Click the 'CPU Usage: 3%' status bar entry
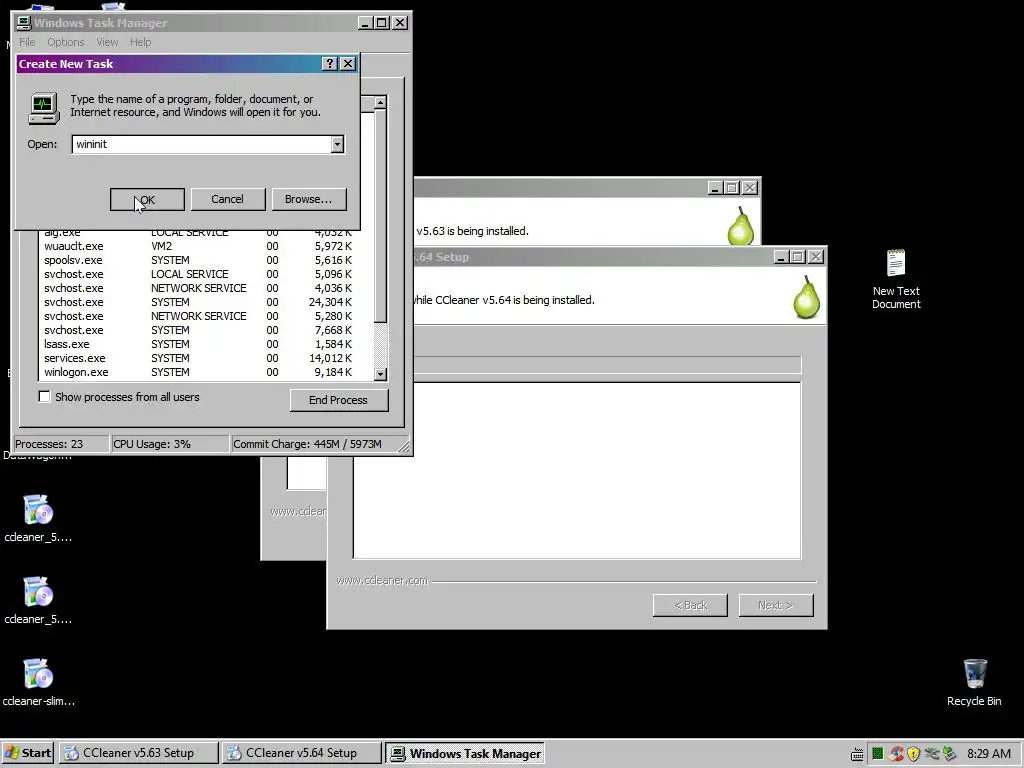This screenshot has width=1024, height=768. point(170,444)
